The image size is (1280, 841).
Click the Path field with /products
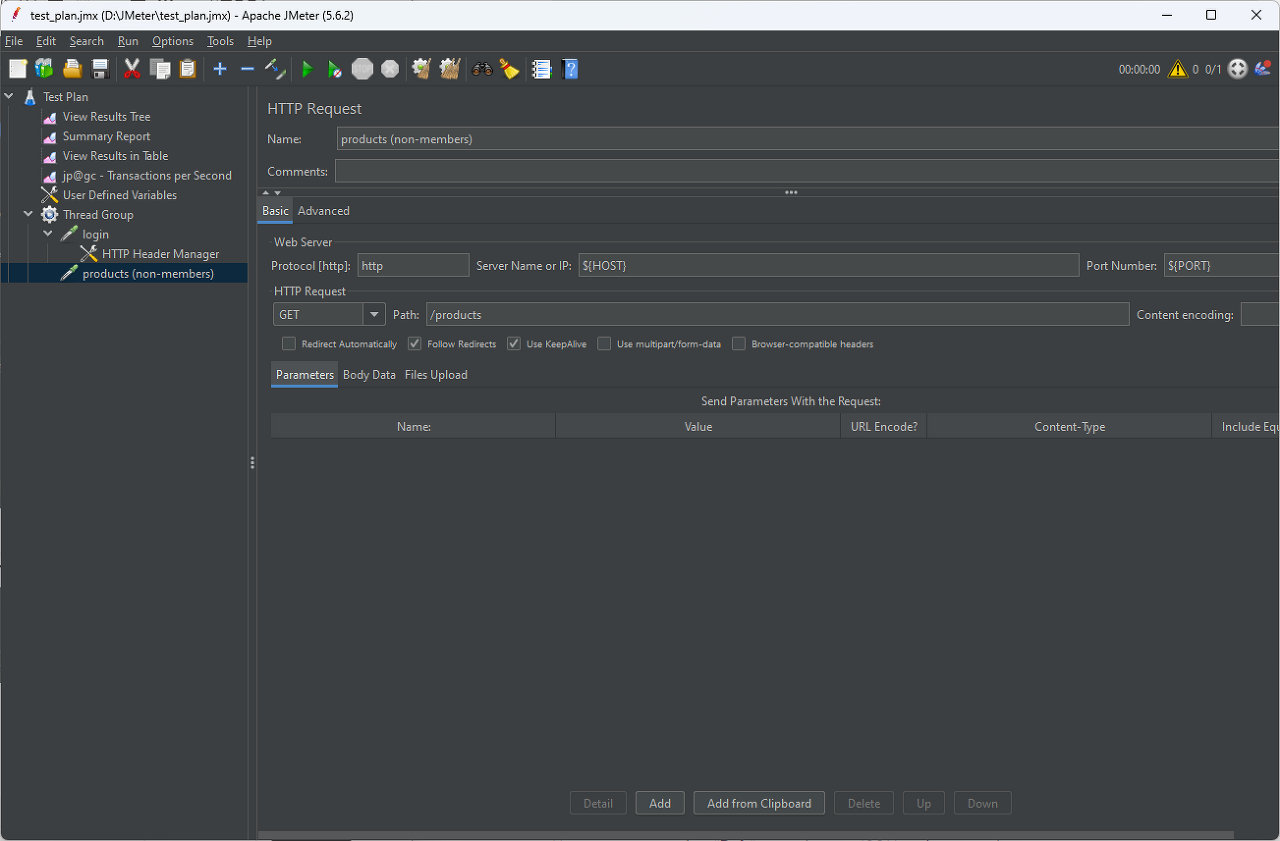click(x=777, y=314)
